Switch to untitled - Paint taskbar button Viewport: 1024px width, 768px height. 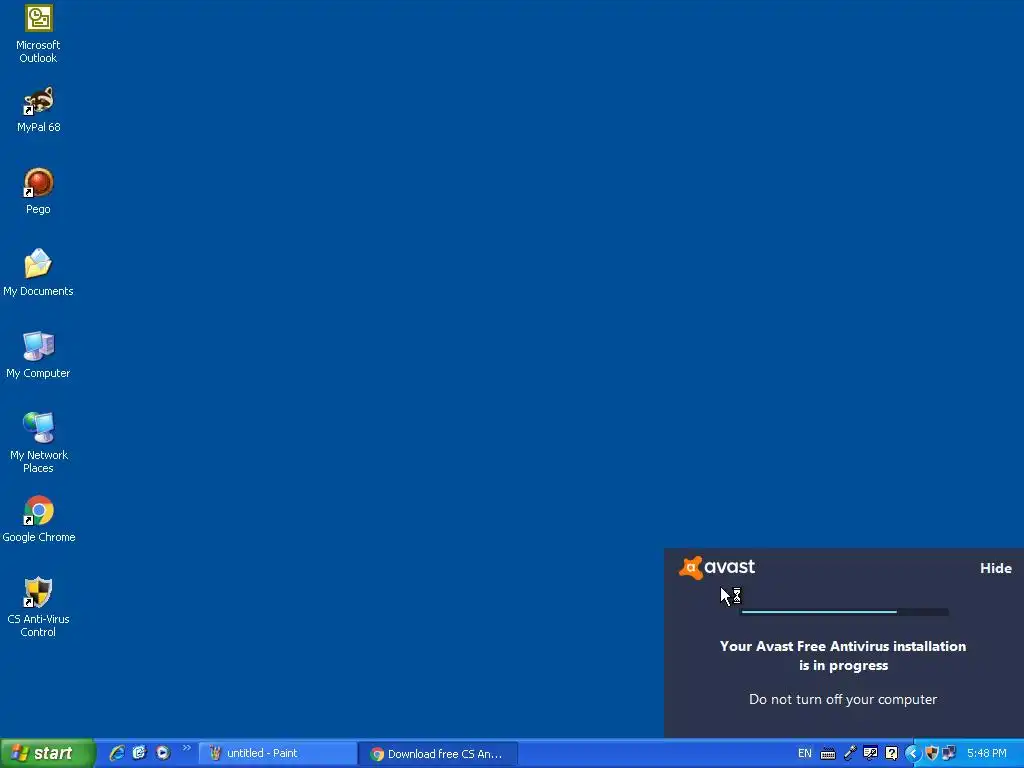click(x=277, y=754)
